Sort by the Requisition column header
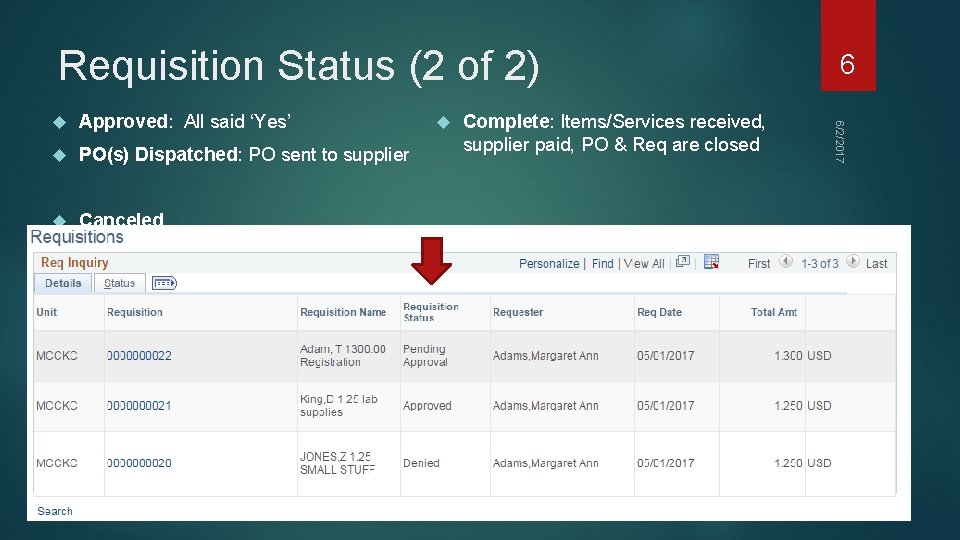 [x=135, y=312]
